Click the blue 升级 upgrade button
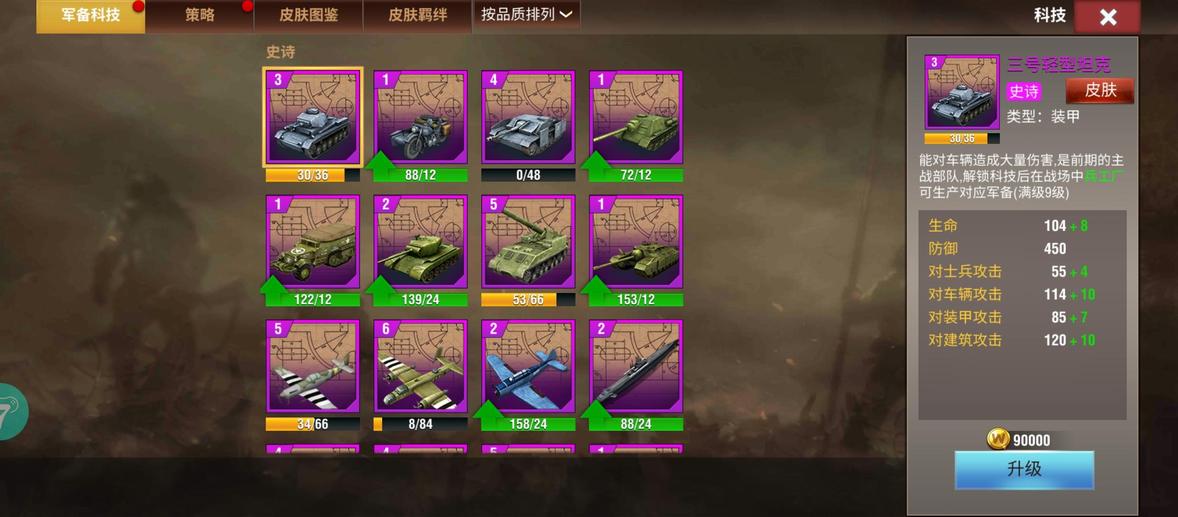Screen dimensions: 1178x517 pyautogui.click(x=1024, y=470)
